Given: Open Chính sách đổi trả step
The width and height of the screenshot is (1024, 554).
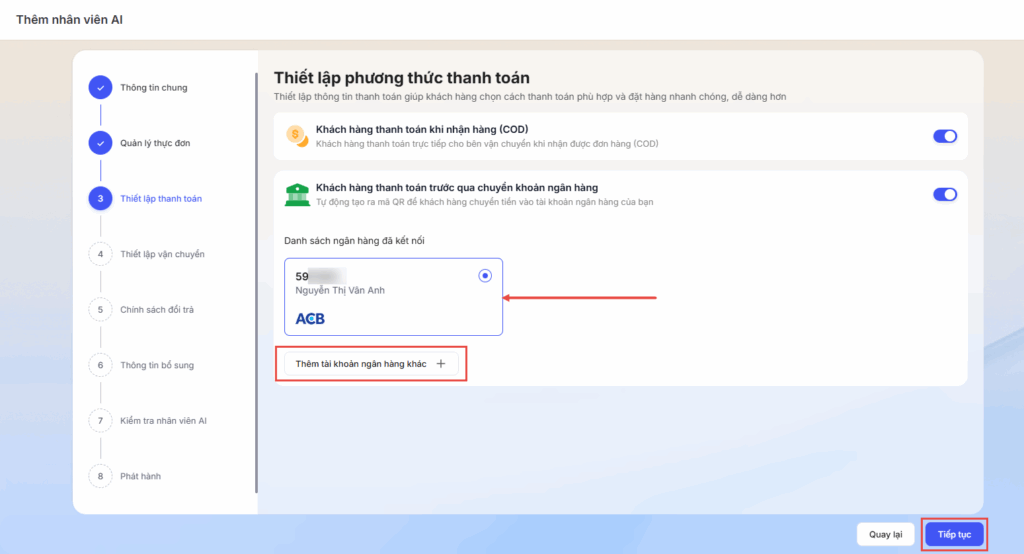Looking at the screenshot, I should point(157,310).
